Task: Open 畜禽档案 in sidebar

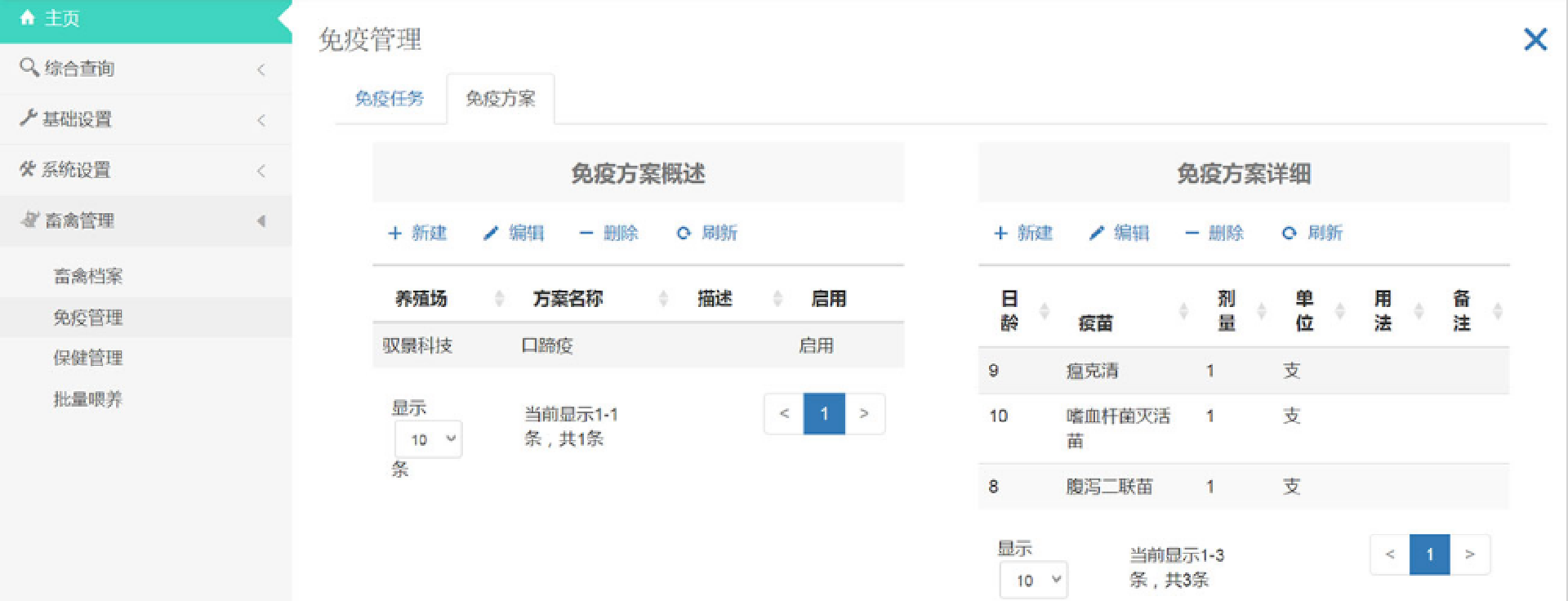Action: (87, 276)
